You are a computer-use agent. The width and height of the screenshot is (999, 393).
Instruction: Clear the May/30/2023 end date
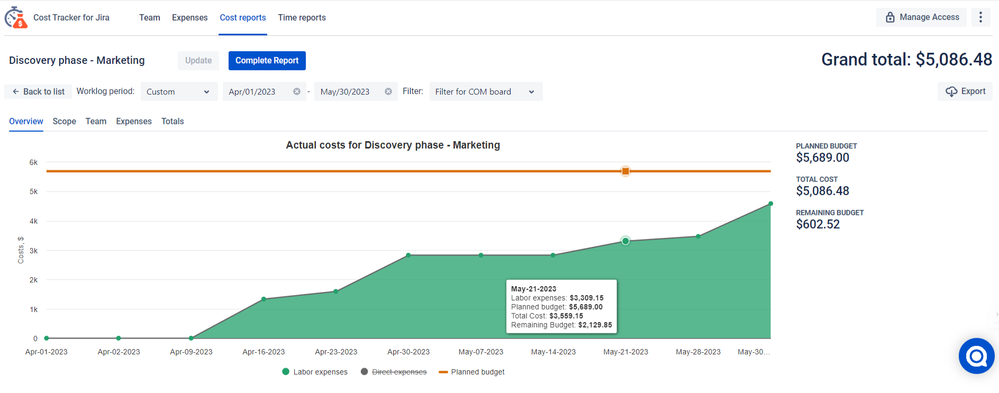click(388, 92)
